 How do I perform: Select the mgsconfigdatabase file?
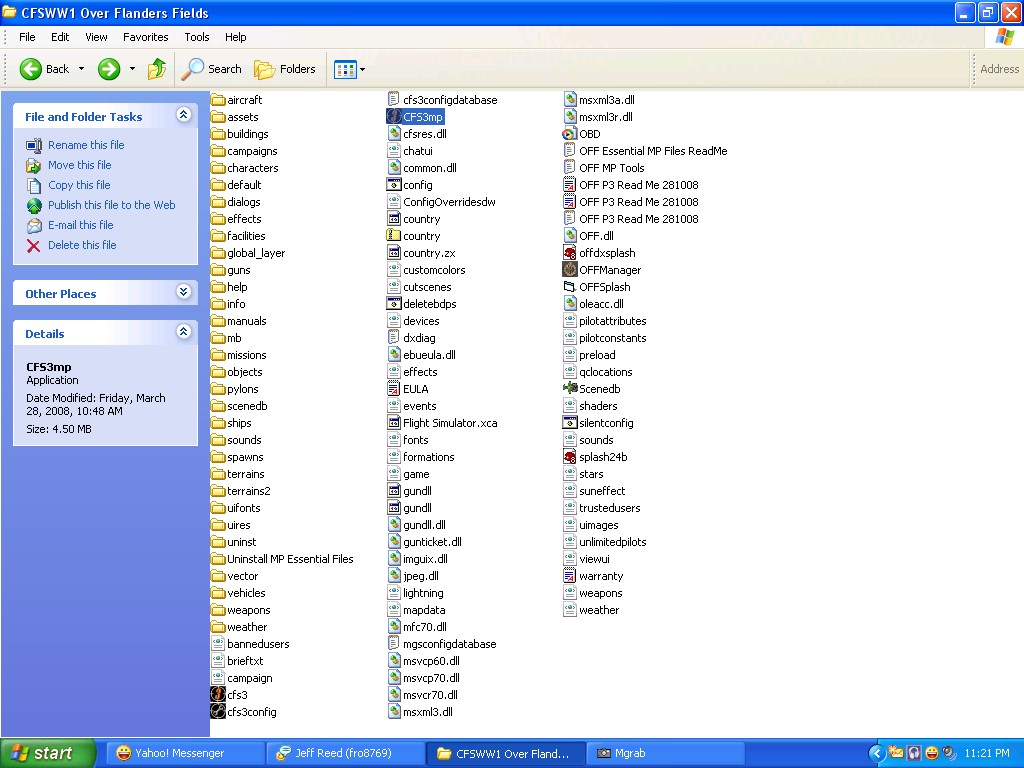441,644
